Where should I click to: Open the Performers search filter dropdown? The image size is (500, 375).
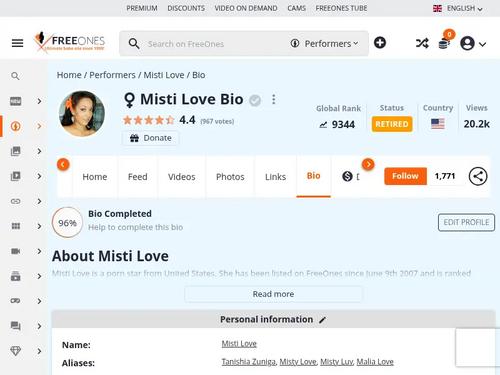click(x=325, y=44)
